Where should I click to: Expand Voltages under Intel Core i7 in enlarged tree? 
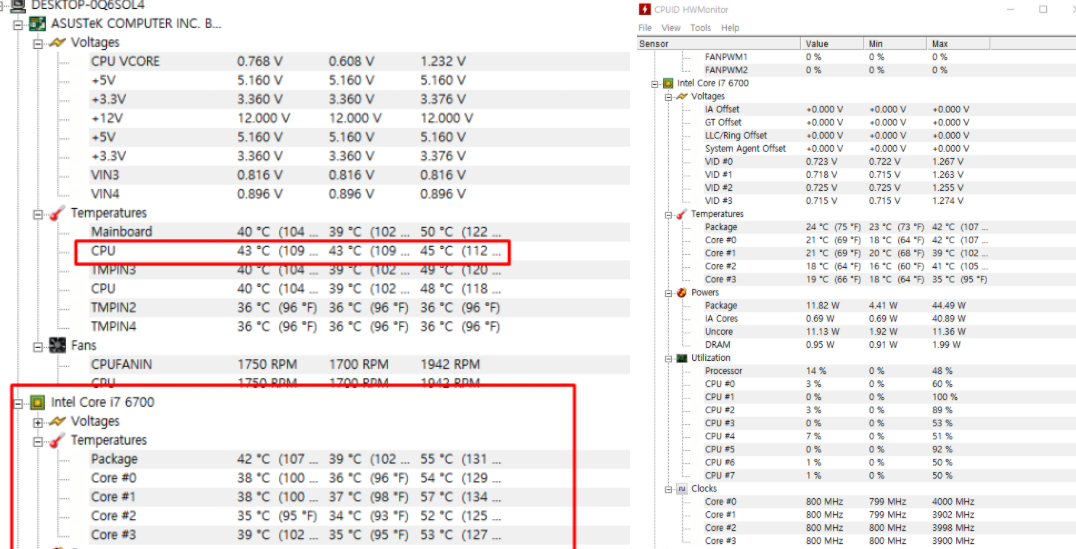click(38, 422)
